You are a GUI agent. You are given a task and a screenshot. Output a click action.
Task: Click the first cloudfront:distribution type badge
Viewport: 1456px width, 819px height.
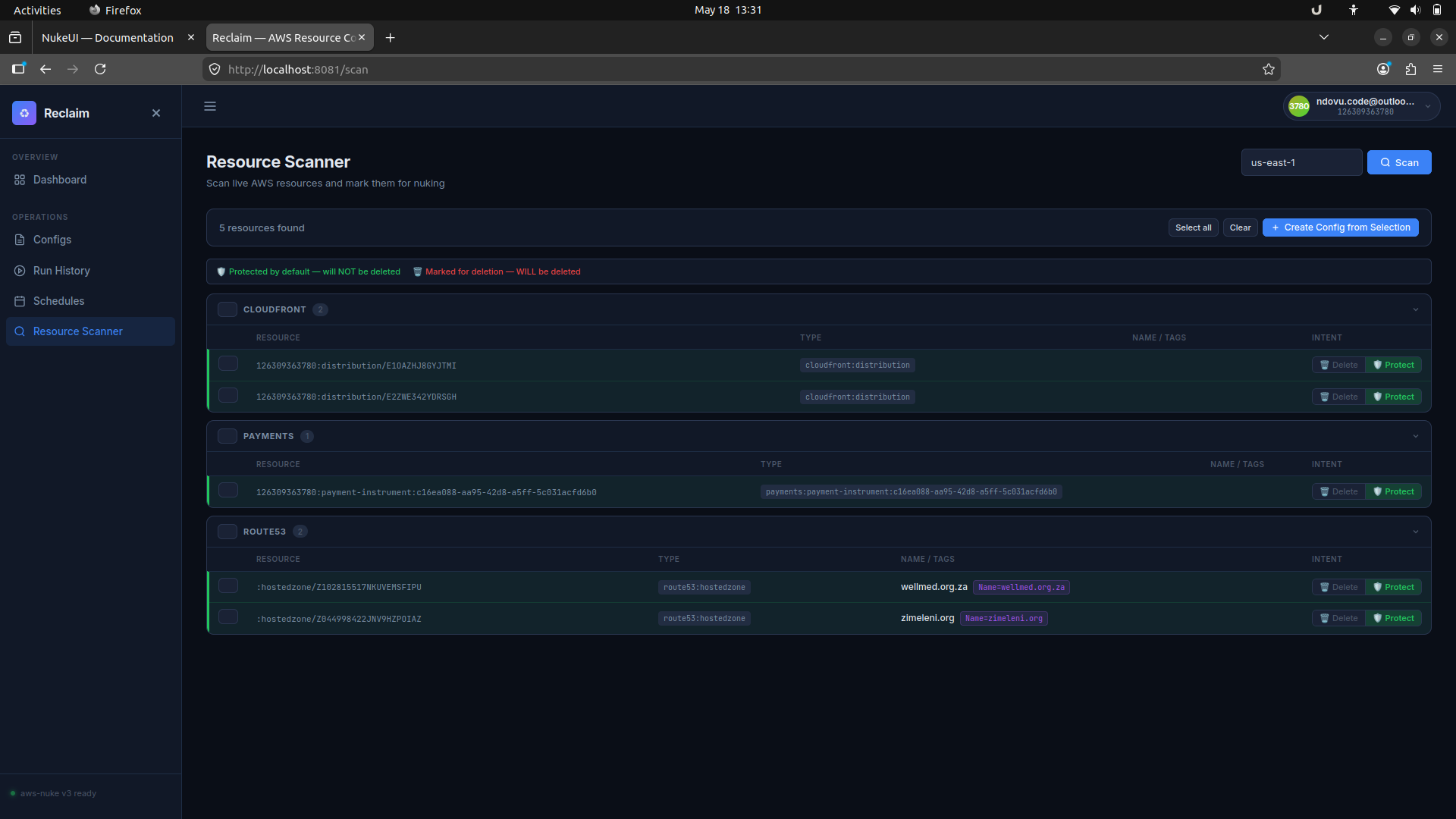click(x=857, y=365)
